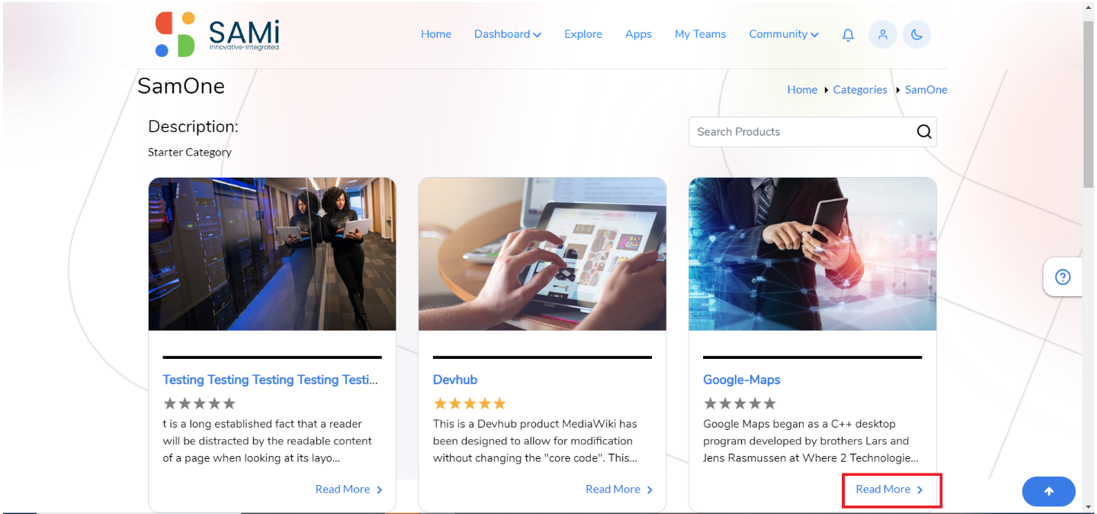Click Read More on Devhub card

[620, 490]
